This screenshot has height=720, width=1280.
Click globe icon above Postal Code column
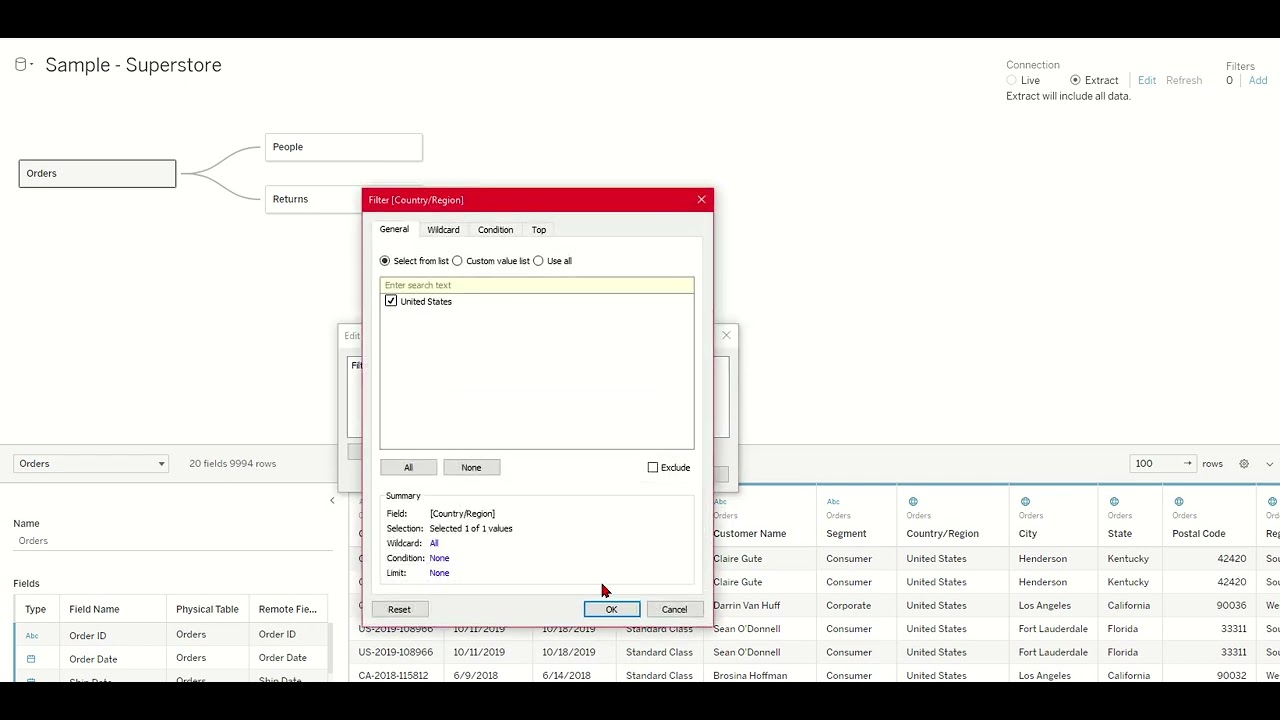point(1179,502)
